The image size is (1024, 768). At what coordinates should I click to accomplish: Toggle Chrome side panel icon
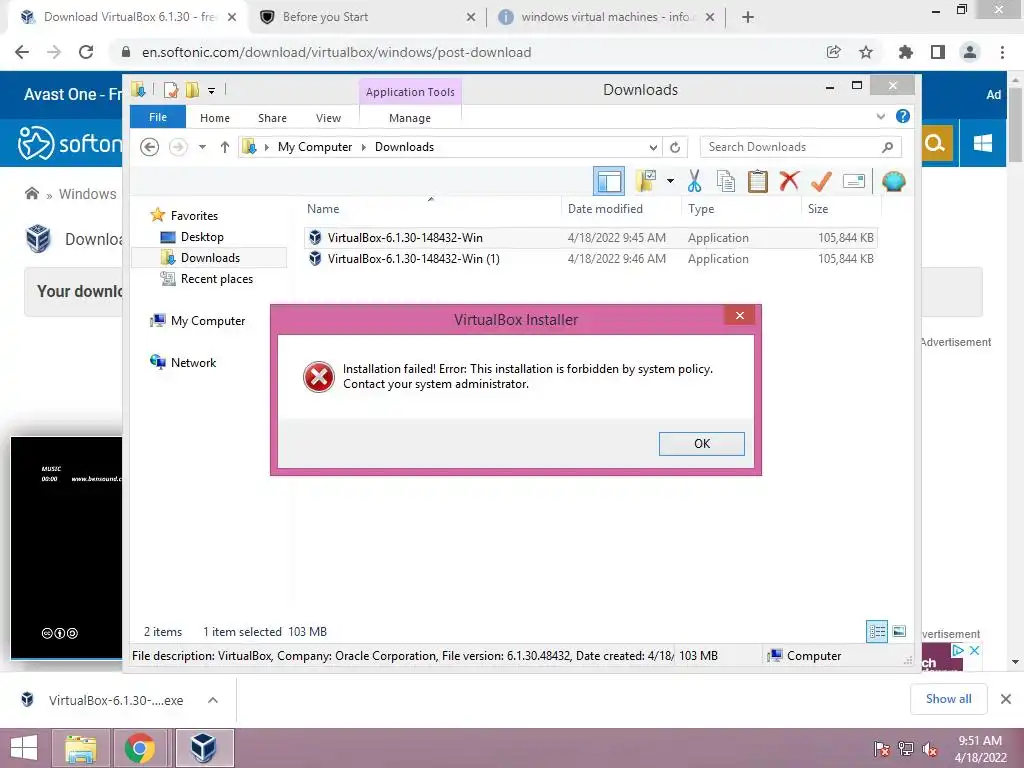click(938, 52)
